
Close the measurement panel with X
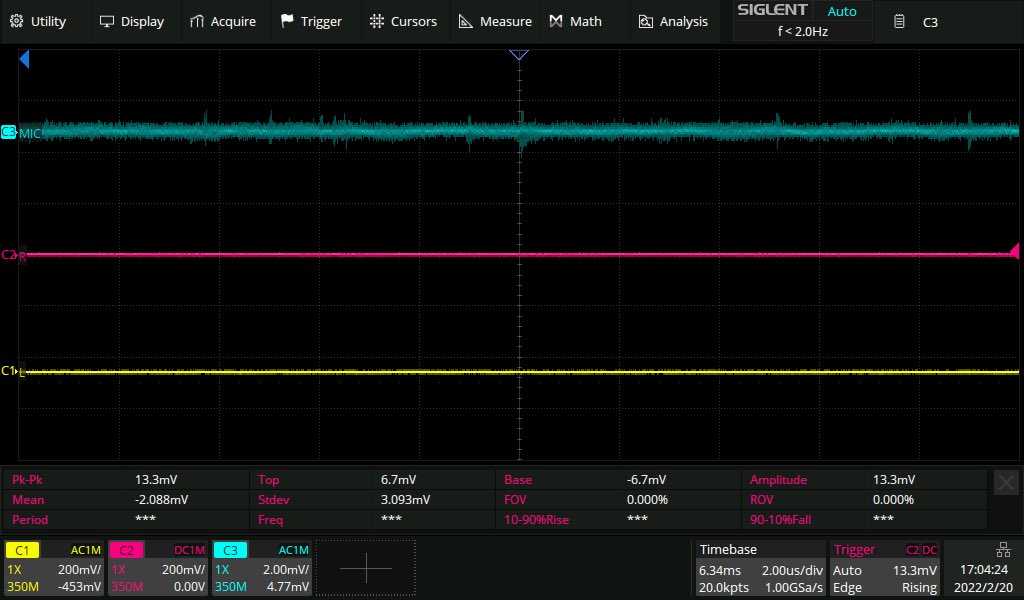pos(1006,483)
